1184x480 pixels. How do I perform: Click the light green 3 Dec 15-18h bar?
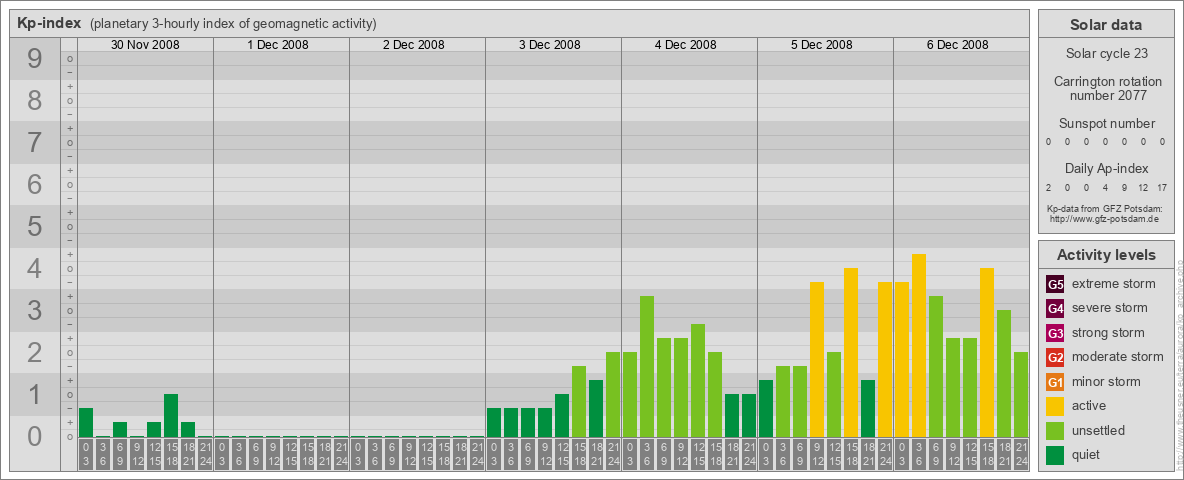tap(578, 402)
